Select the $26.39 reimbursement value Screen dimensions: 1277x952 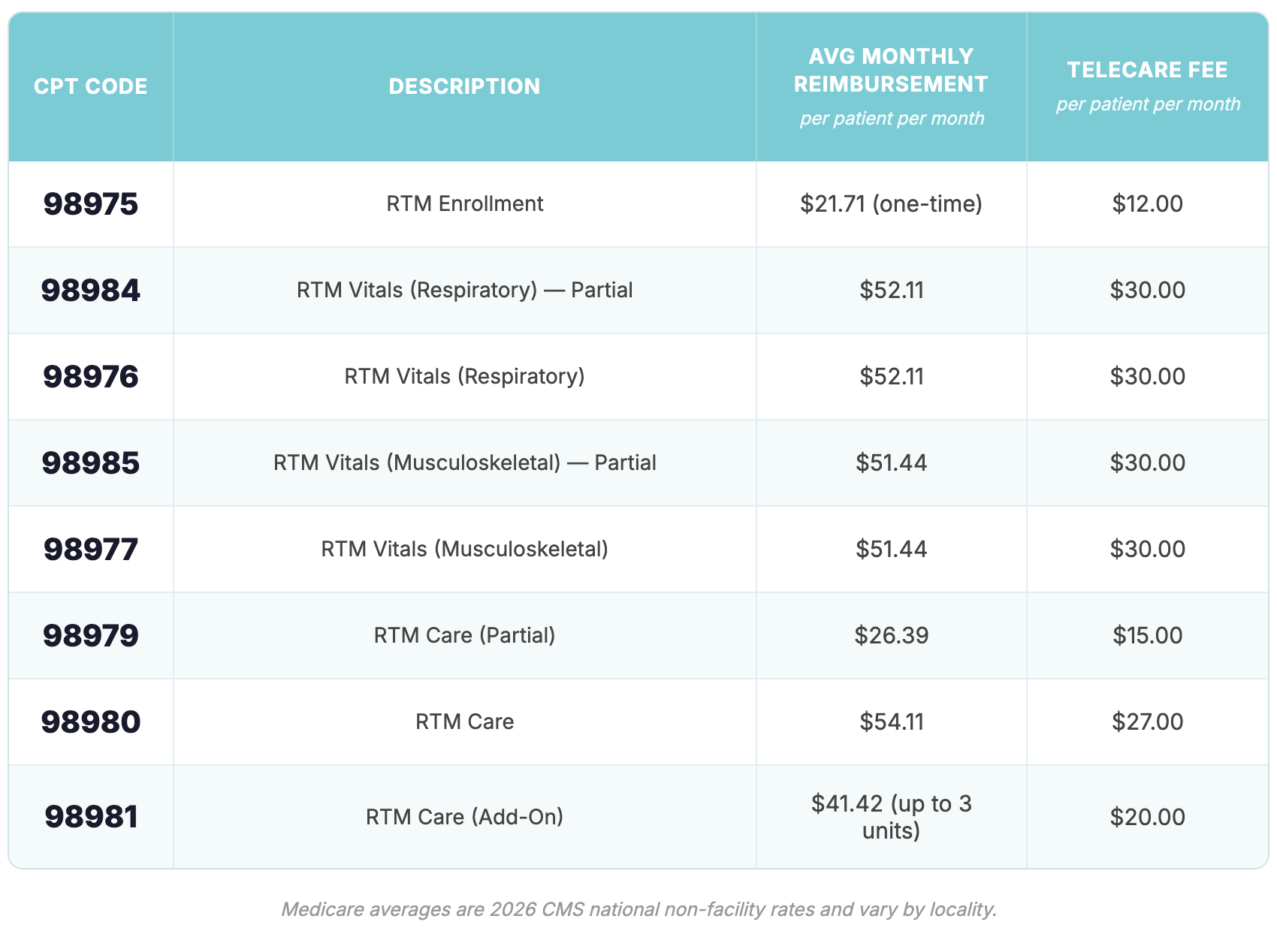(891, 636)
